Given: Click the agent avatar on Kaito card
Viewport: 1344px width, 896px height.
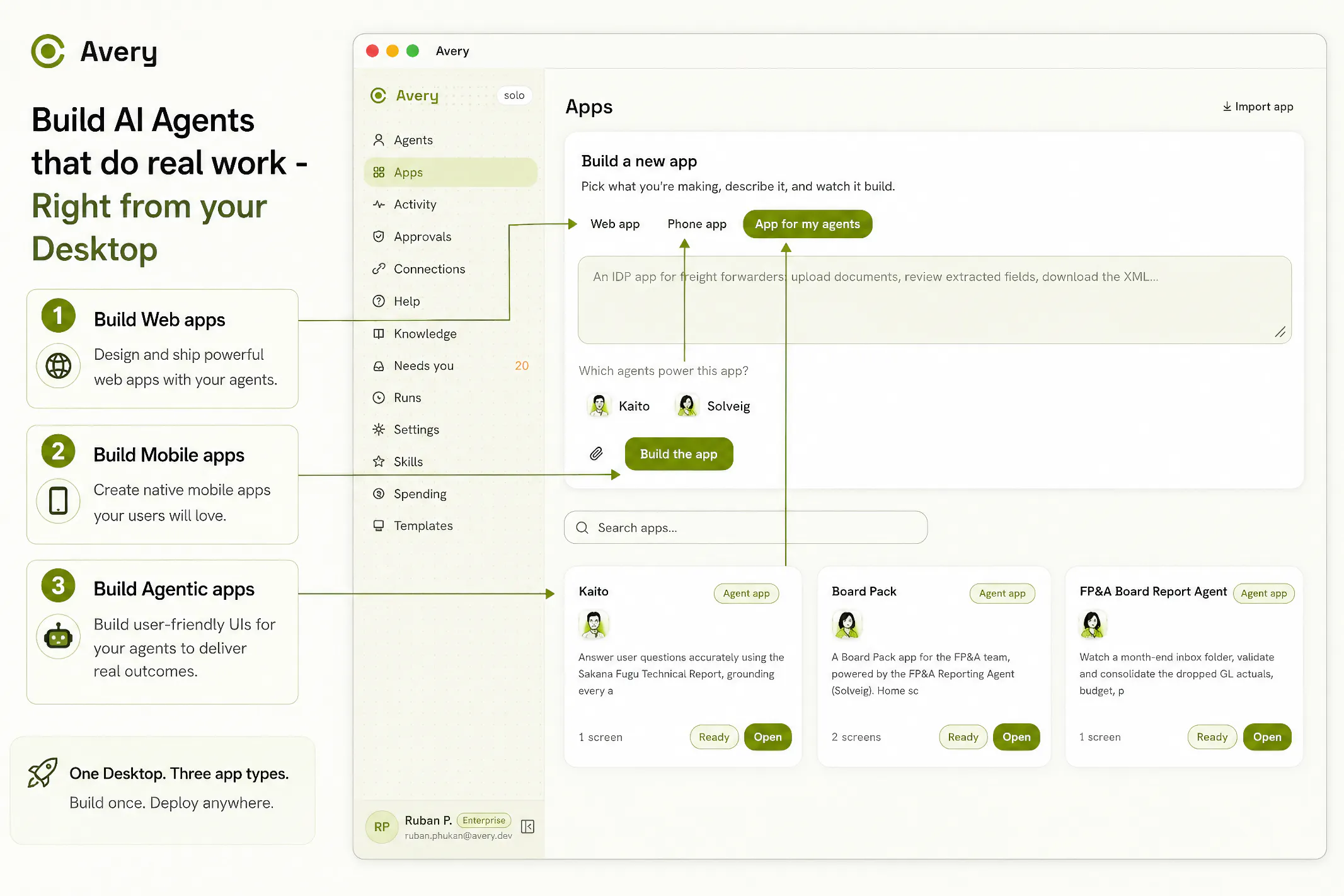Looking at the screenshot, I should [x=594, y=624].
